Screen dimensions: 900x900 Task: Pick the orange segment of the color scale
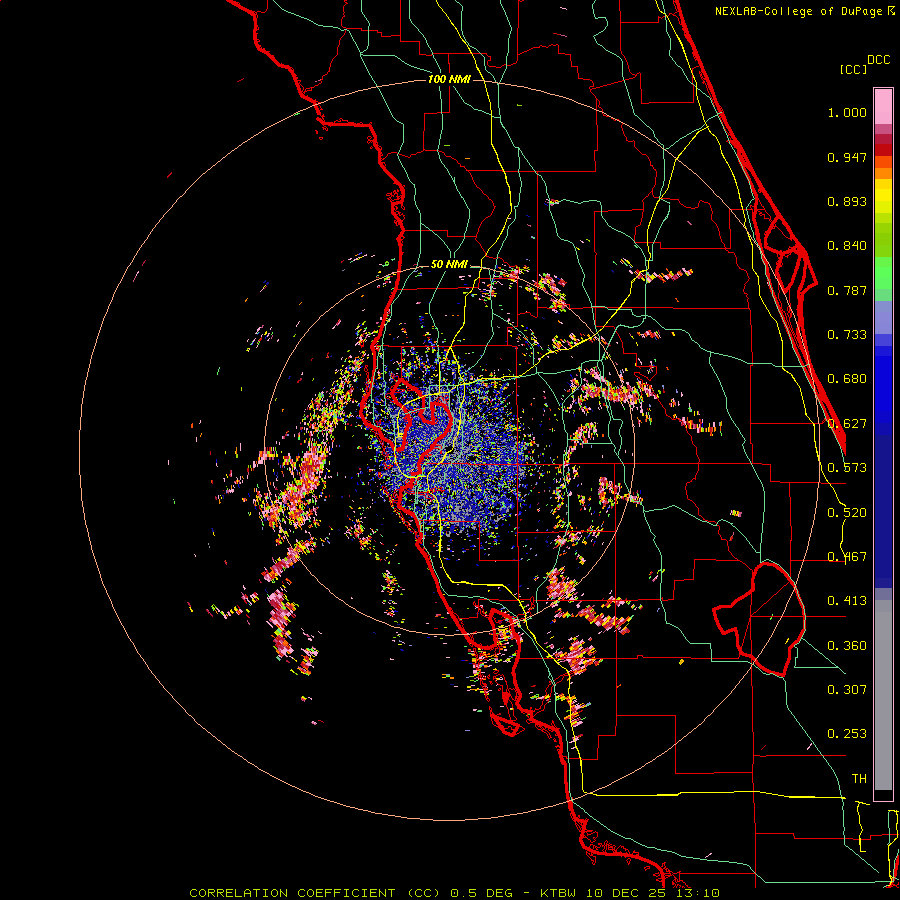click(x=883, y=173)
